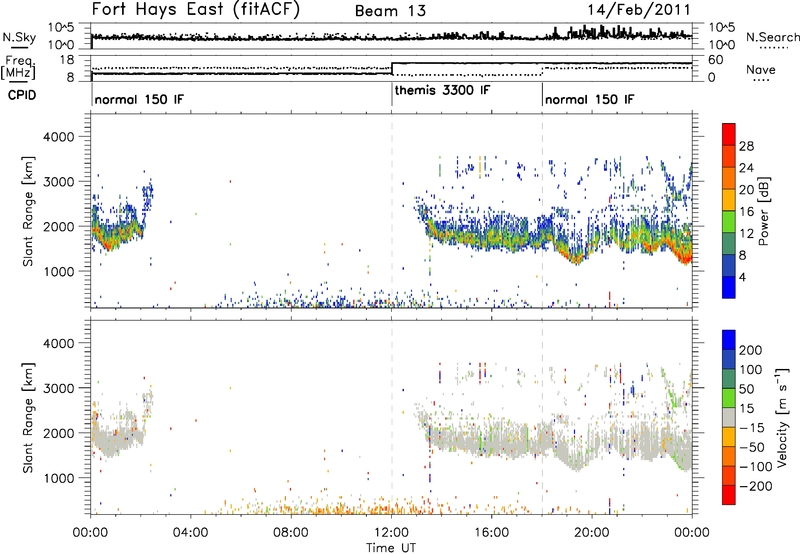Click the '4' value on the power colorbar
This screenshot has width=800, height=554.
742,277
